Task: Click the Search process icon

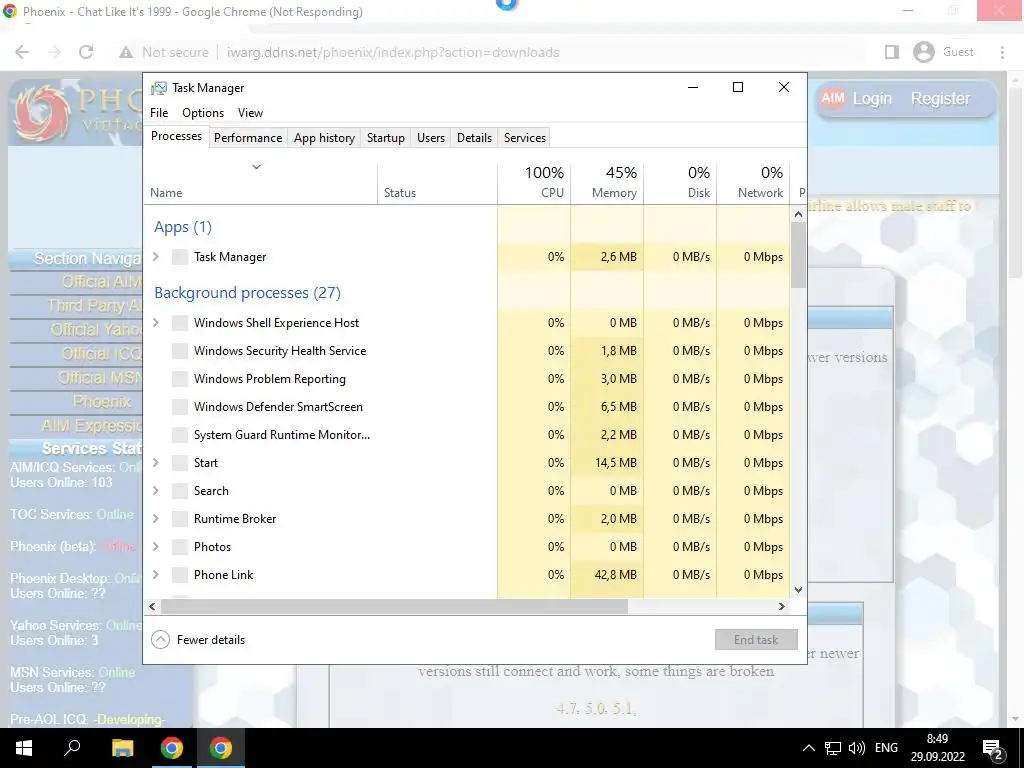Action: 180,491
